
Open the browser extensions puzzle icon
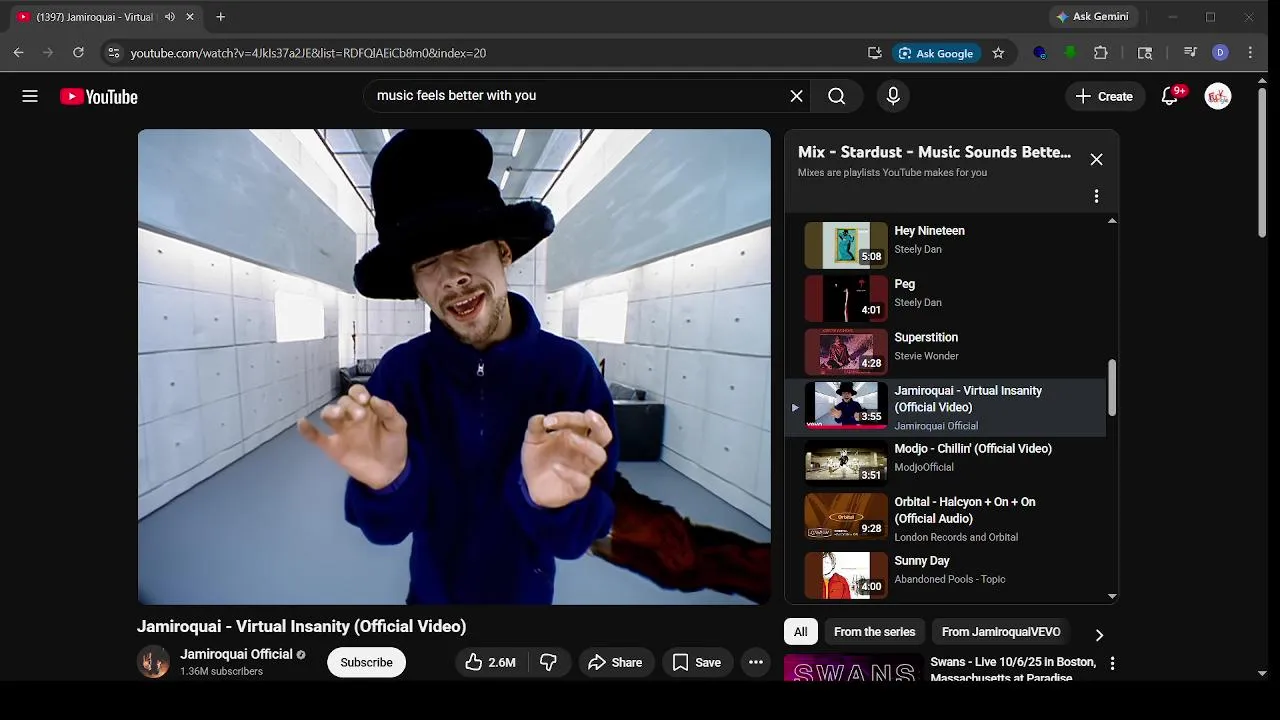[x=1101, y=53]
